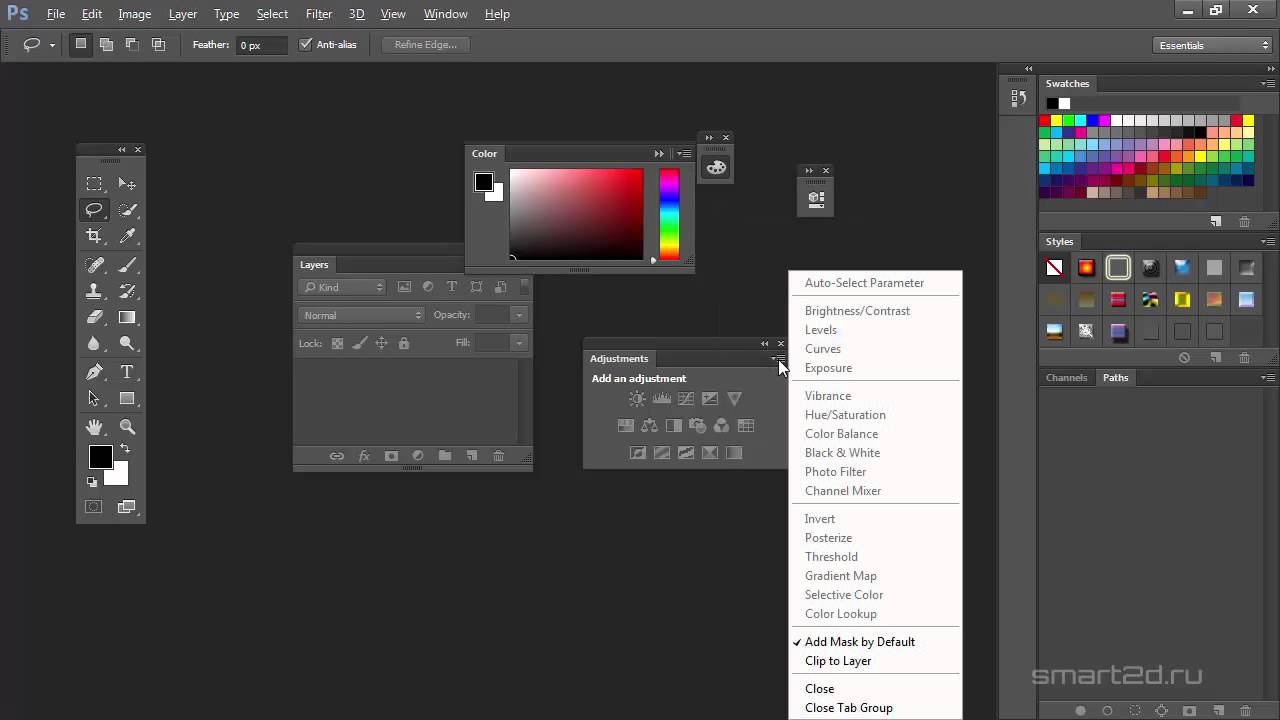Viewport: 1280px width, 720px height.
Task: Select the Eyedropper tool
Action: coord(127,236)
